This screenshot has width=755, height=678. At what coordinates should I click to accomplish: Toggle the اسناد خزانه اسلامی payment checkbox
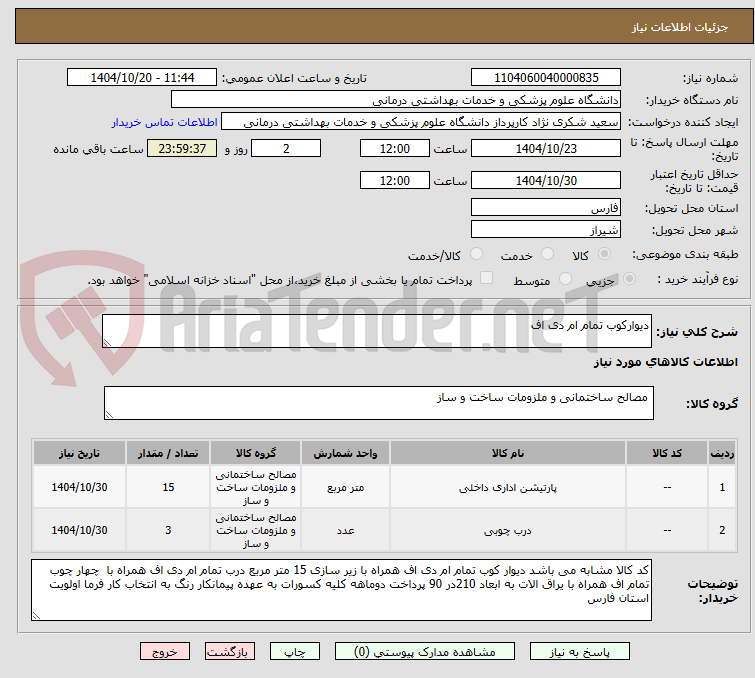[x=486, y=278]
